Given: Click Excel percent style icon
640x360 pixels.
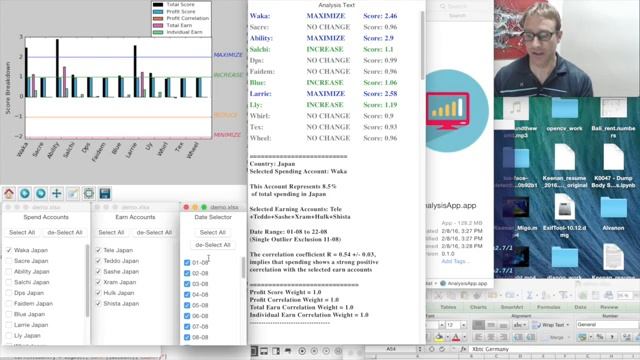Looking at the screenshot, I should pos(600,337).
